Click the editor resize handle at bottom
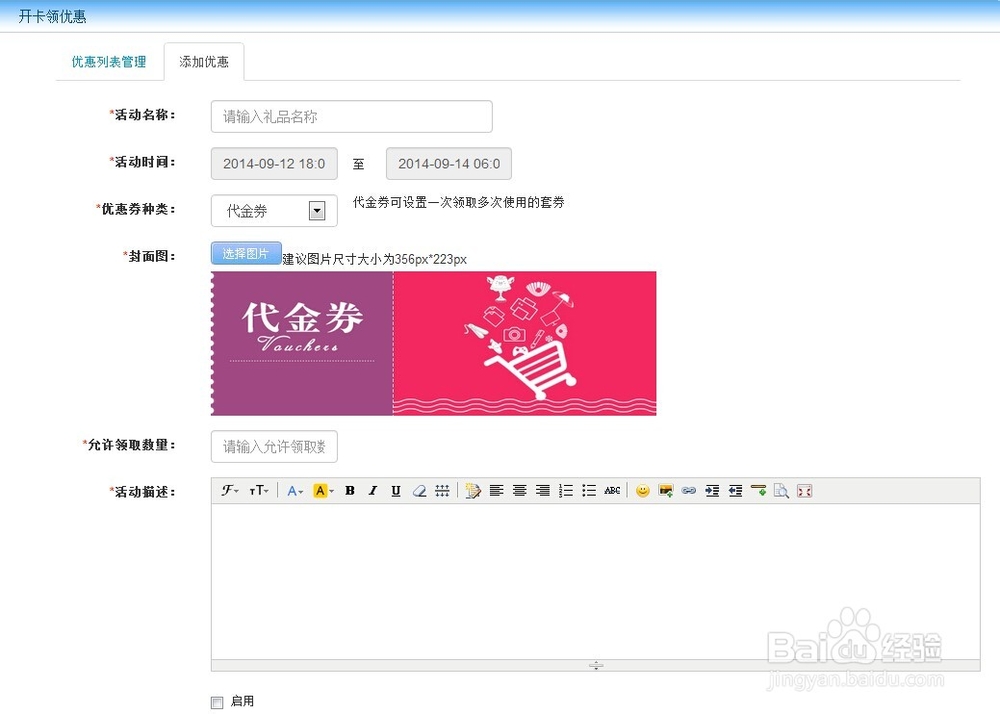 [x=596, y=666]
